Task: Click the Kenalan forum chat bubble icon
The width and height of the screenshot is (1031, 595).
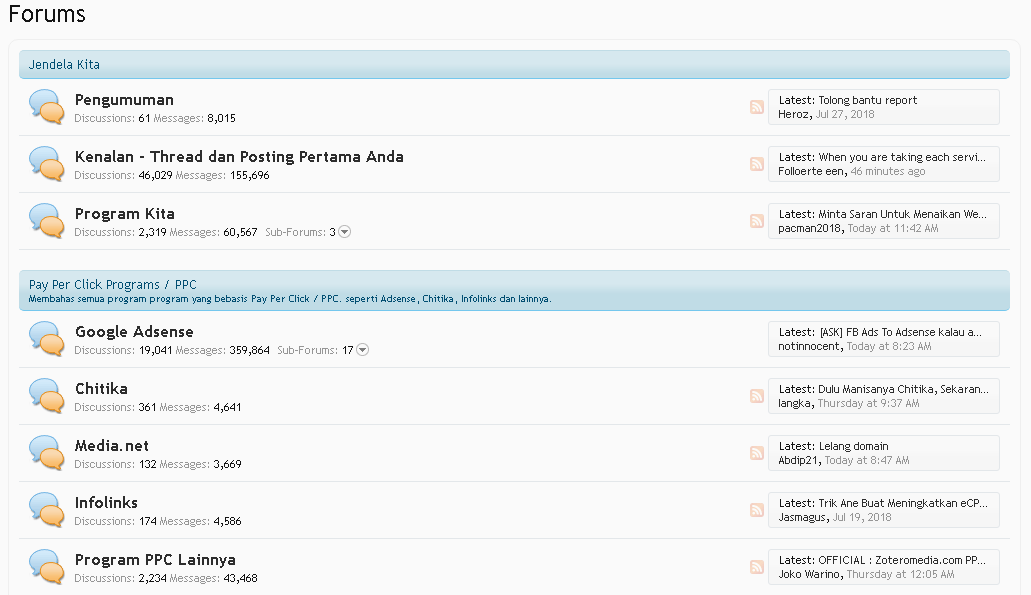Action: [x=47, y=164]
